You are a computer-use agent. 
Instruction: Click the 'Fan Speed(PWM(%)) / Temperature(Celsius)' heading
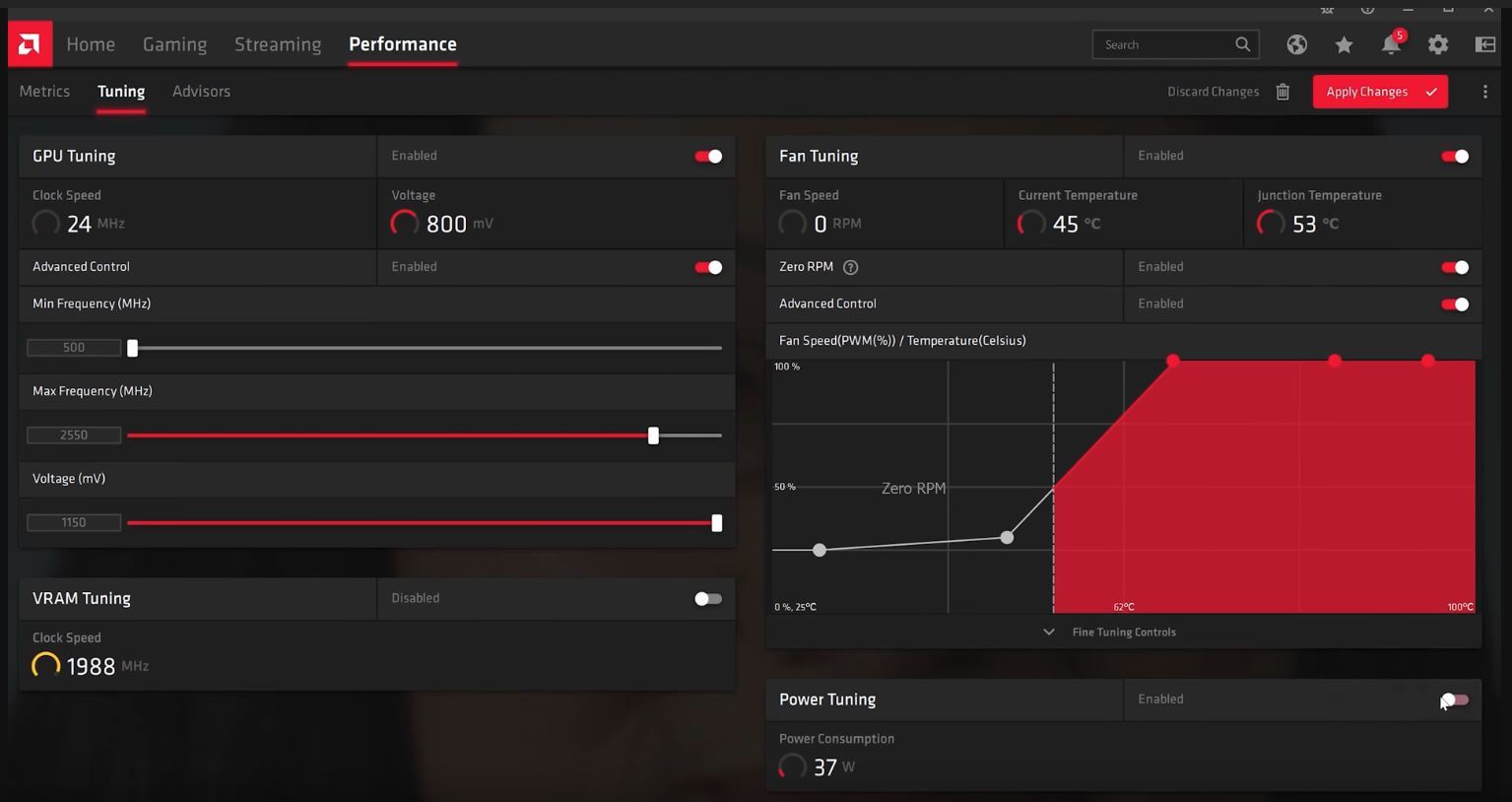(902, 341)
